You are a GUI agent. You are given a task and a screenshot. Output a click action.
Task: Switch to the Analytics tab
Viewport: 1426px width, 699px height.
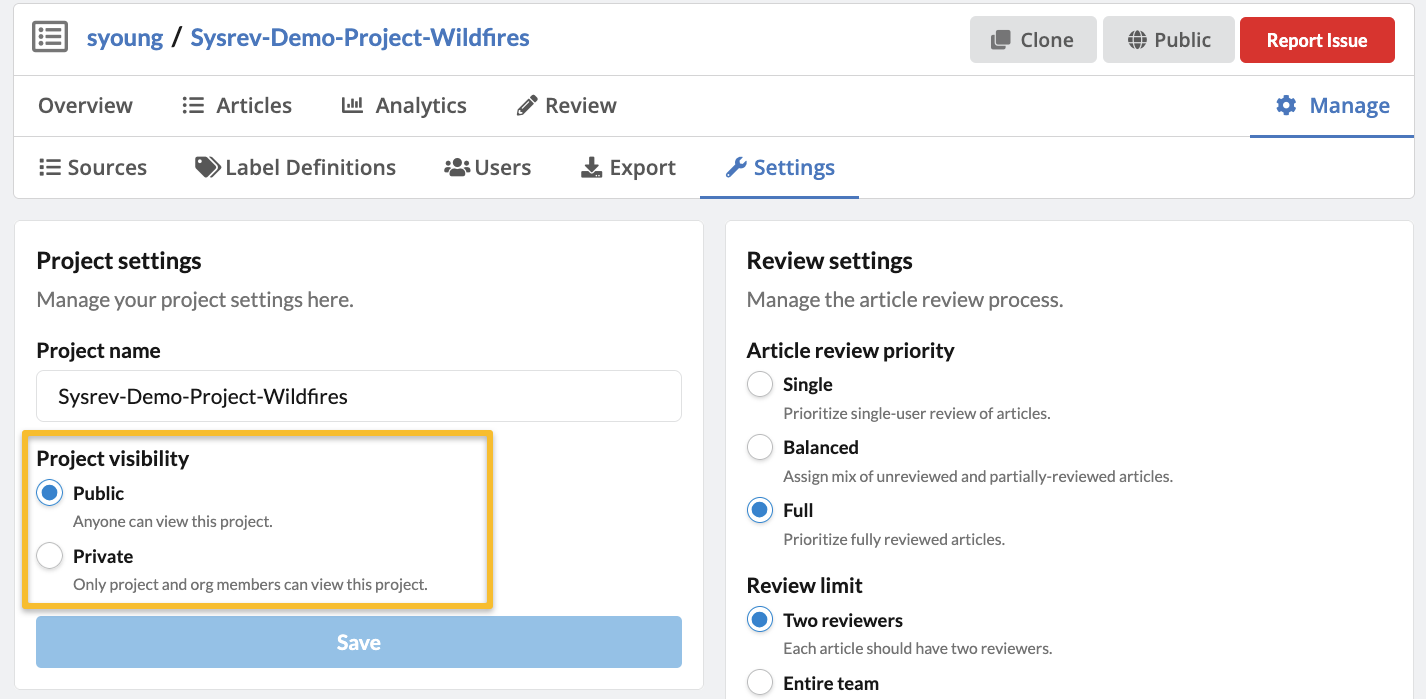(x=404, y=106)
